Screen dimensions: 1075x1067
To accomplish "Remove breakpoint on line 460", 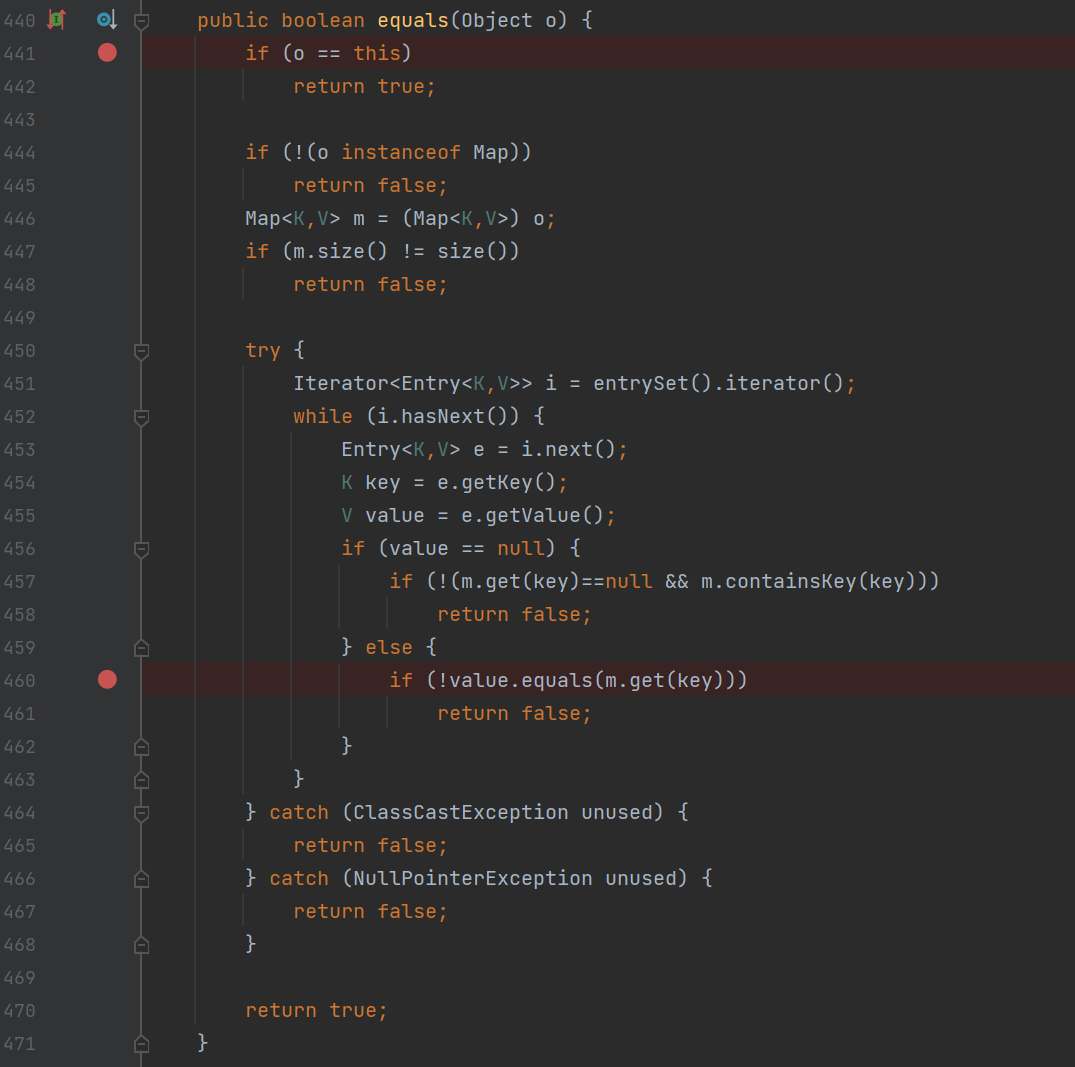I will 107,680.
